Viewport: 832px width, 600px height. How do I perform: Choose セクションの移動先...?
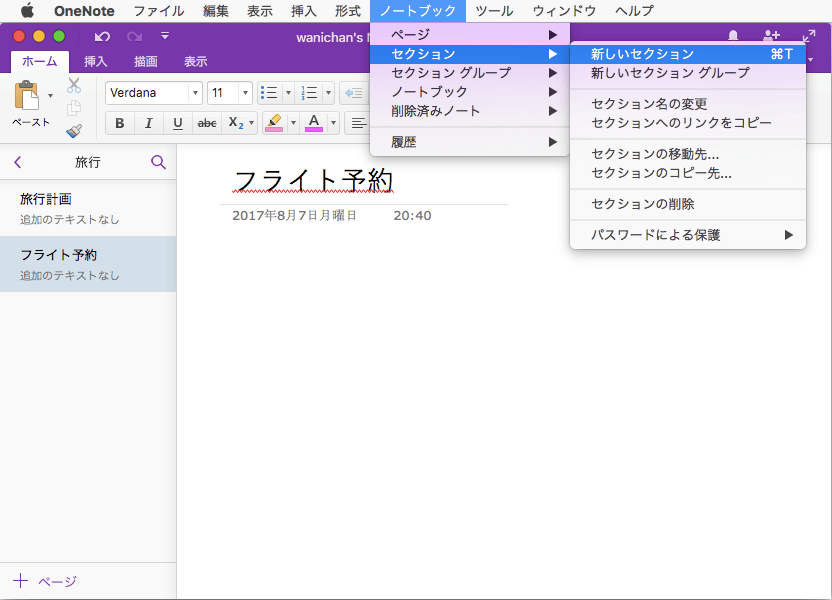point(688,154)
